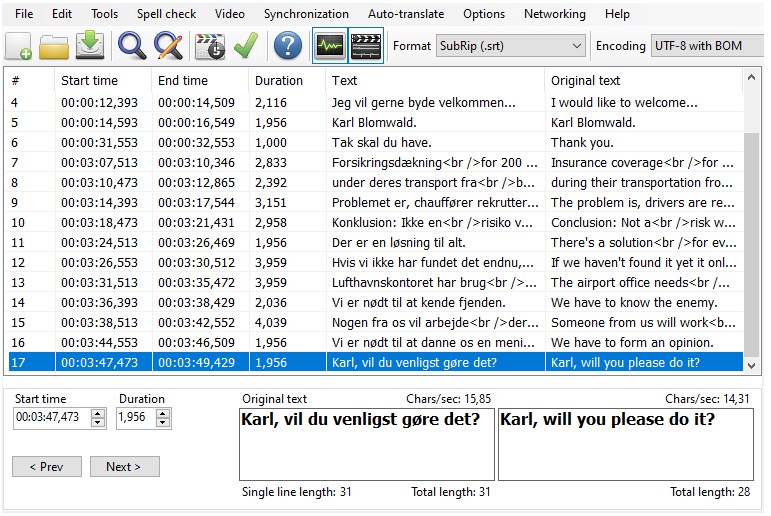The height and width of the screenshot is (516, 771).
Task: Click the End time column header
Action: (x=200, y=80)
